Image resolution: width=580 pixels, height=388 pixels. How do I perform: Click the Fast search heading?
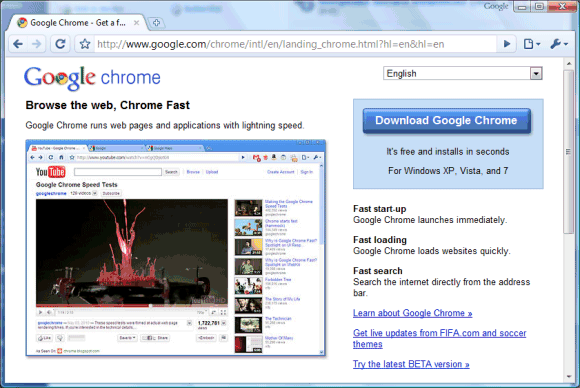[378, 271]
